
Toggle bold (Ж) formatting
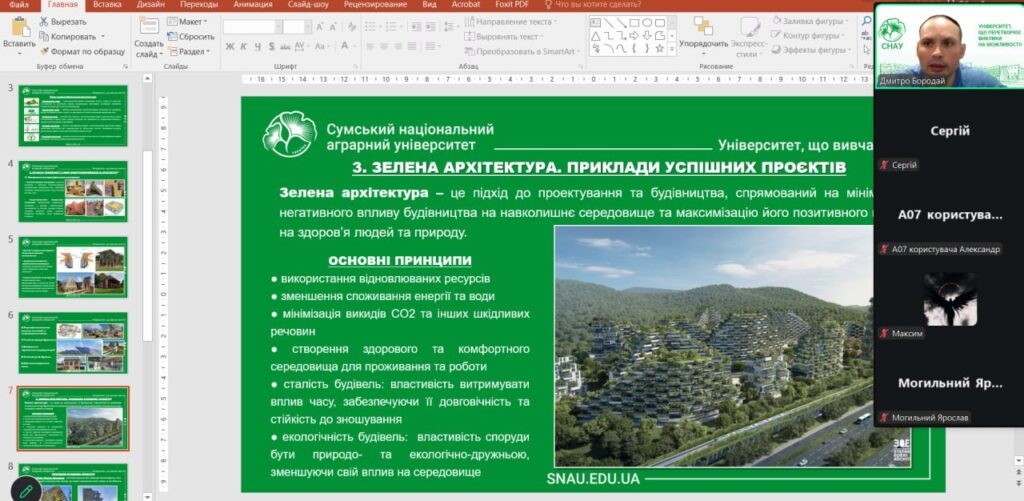pyautogui.click(x=230, y=47)
